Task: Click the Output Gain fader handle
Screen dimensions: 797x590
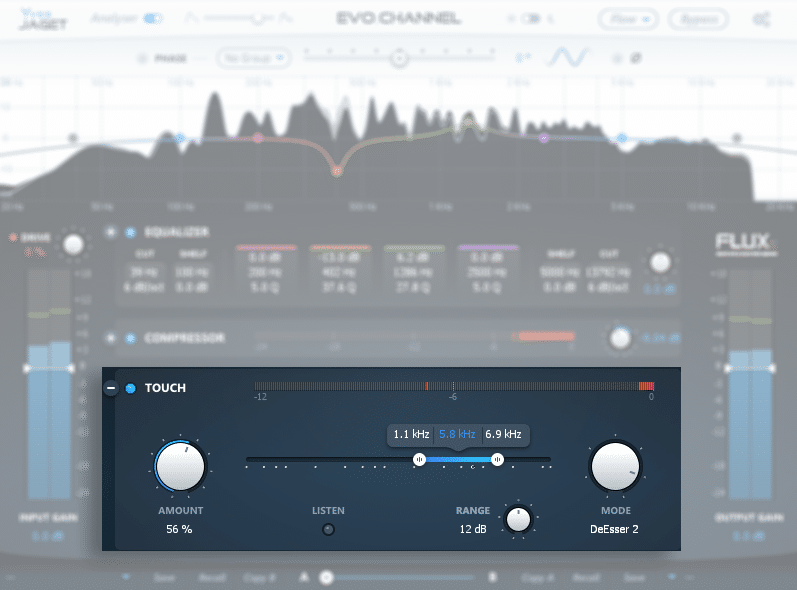Action: tap(750, 368)
